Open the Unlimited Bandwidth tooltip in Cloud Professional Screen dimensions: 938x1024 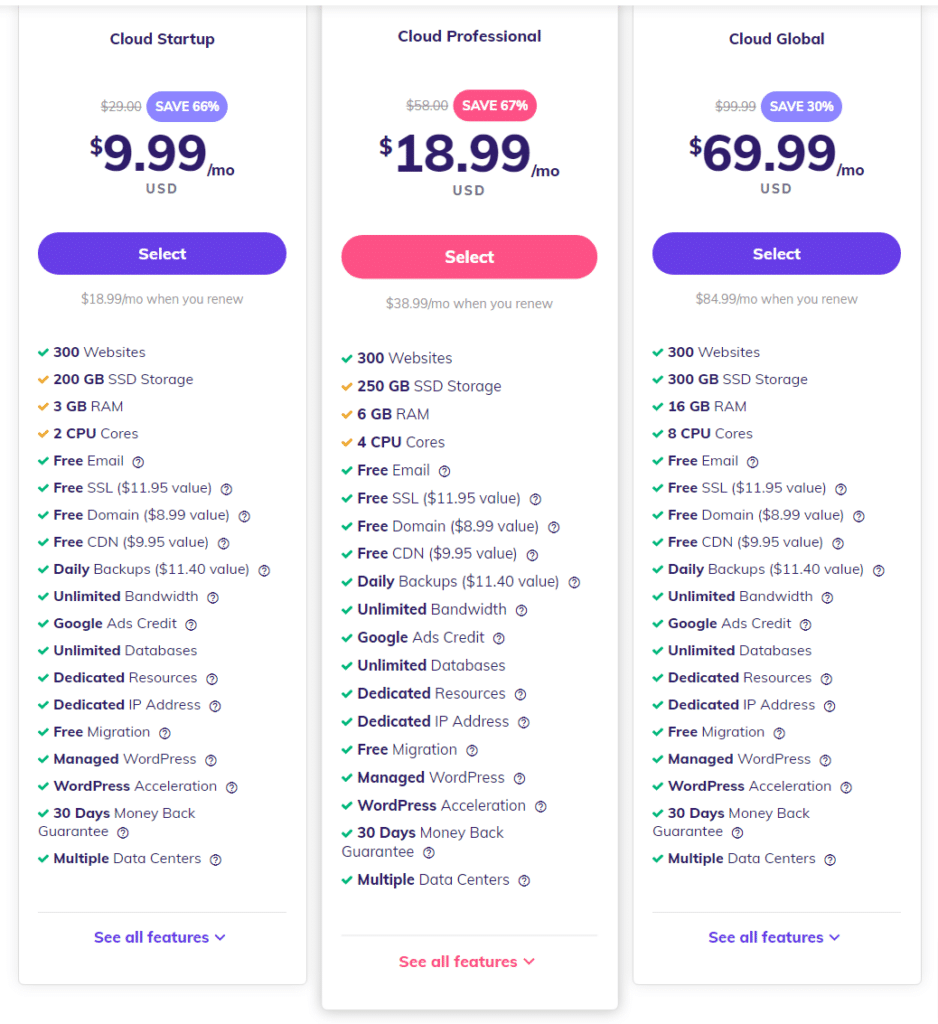click(x=520, y=610)
